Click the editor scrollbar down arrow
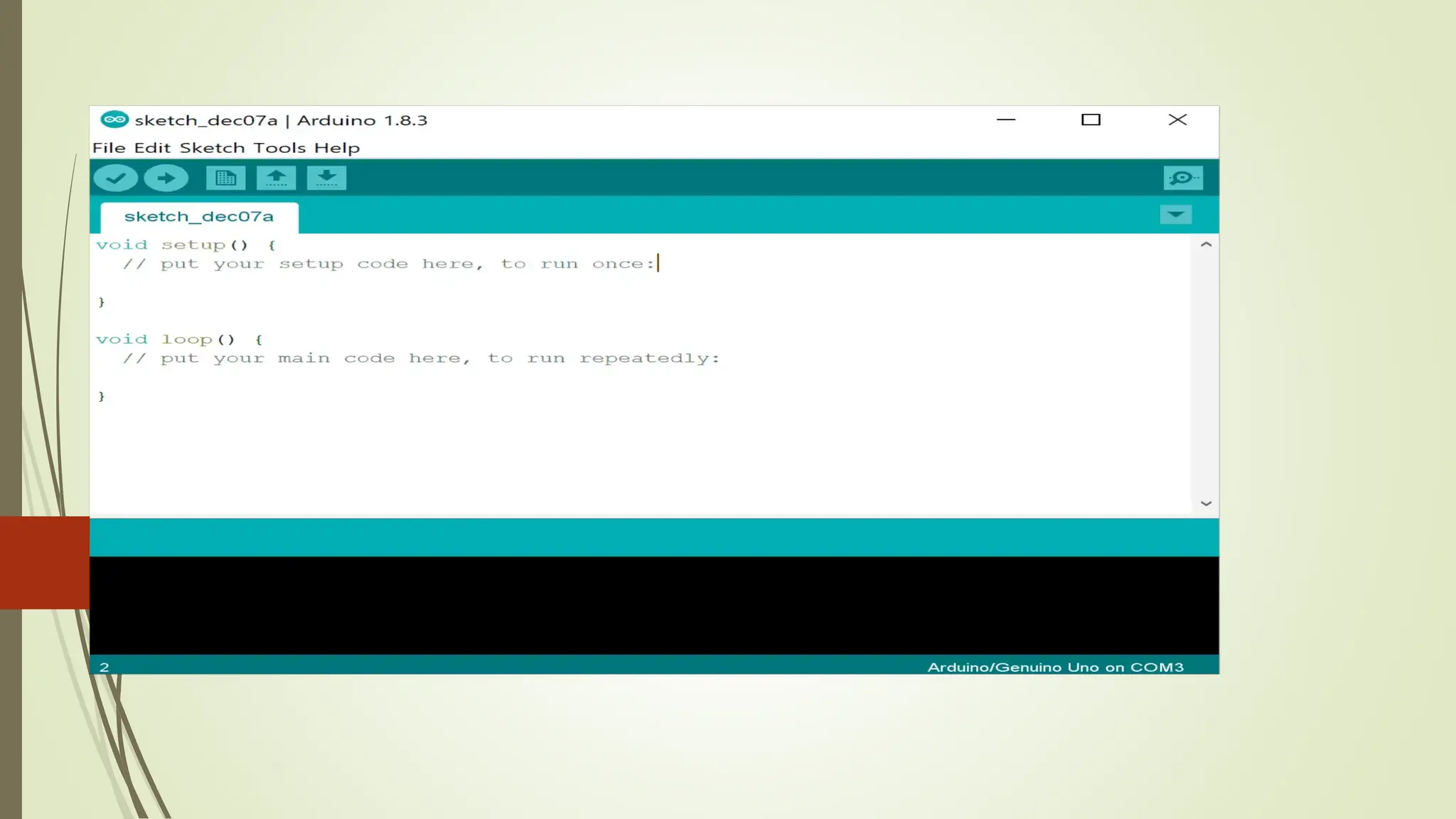The width and height of the screenshot is (1456, 819). [x=1206, y=503]
